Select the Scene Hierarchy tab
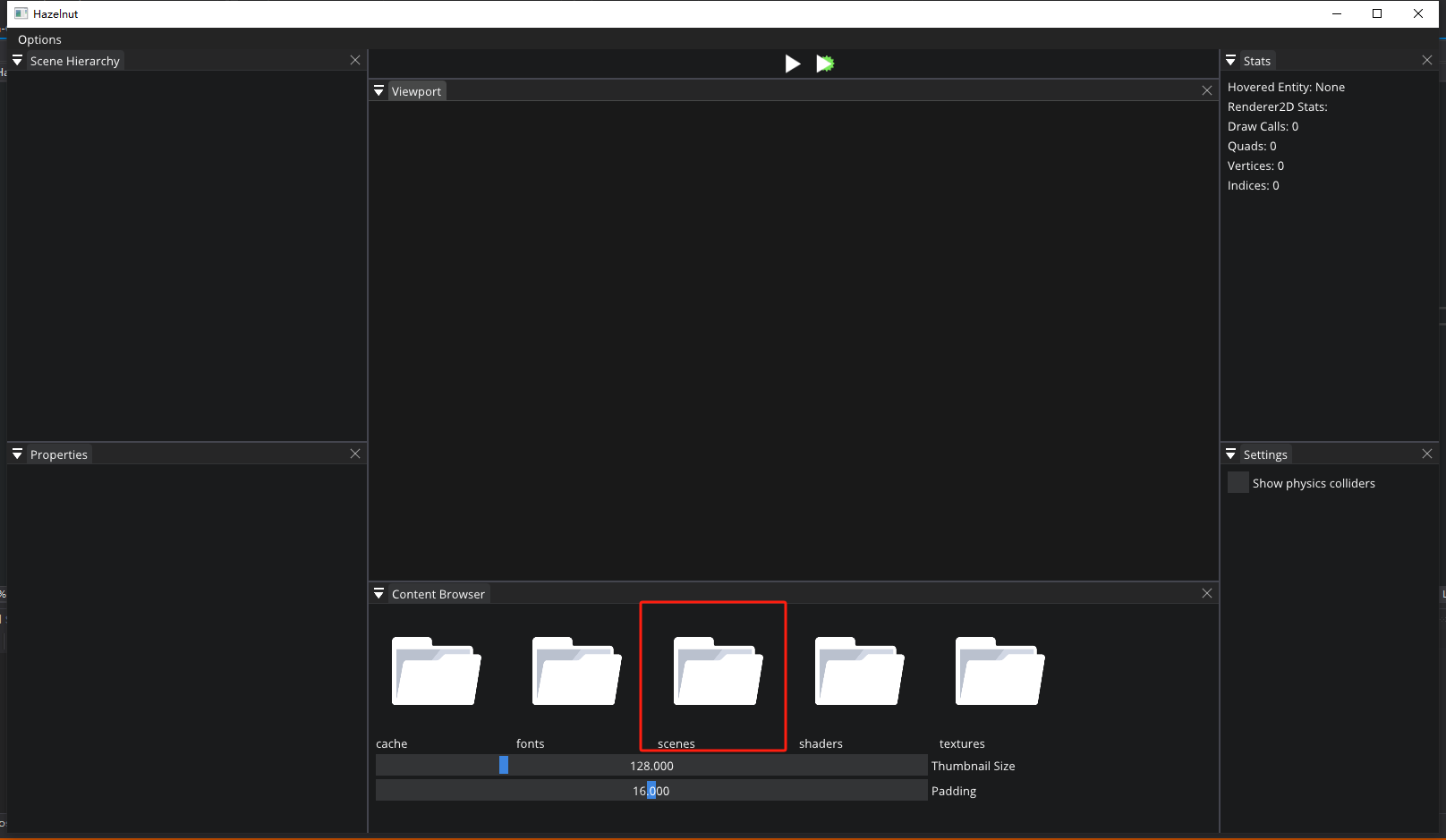 tap(75, 61)
